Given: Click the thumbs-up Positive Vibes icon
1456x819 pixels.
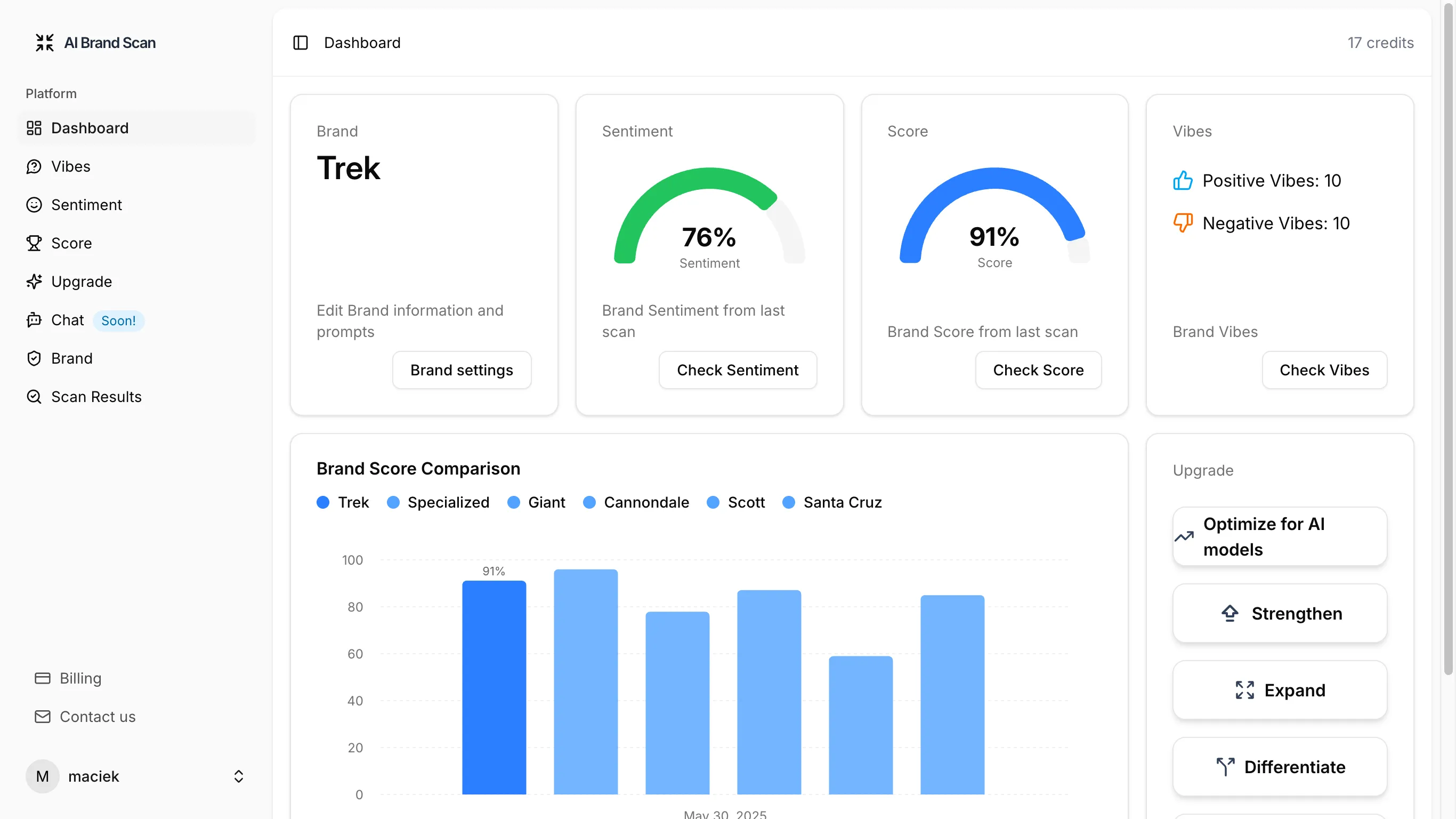Looking at the screenshot, I should click(1183, 180).
